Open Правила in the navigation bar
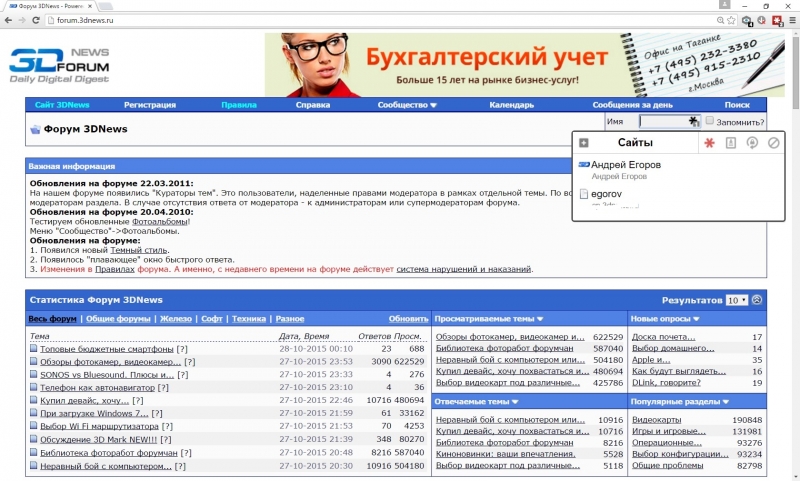The width and height of the screenshot is (800, 481). [x=239, y=105]
